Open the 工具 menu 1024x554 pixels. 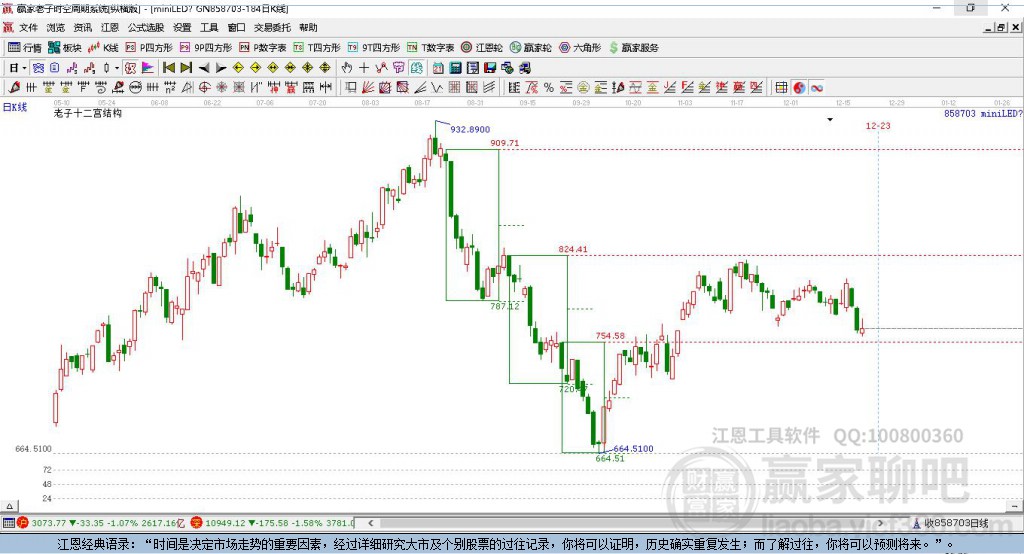[209, 27]
